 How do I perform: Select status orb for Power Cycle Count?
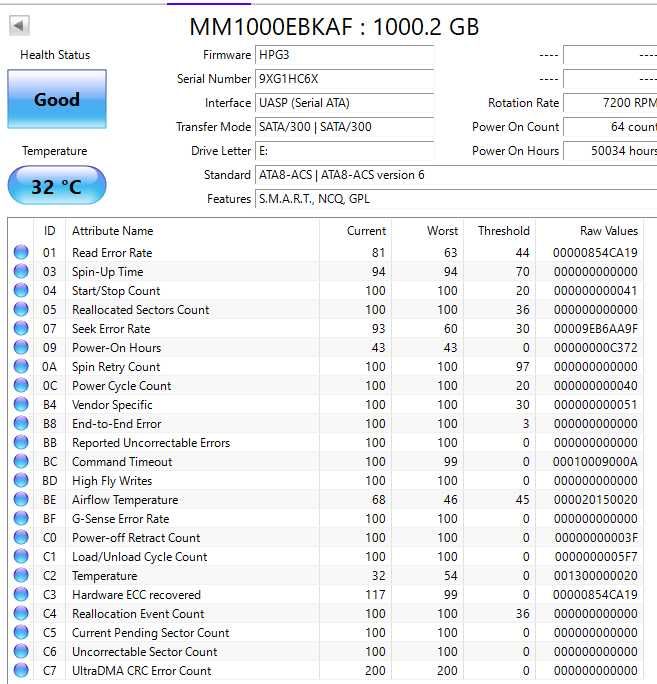[x=21, y=385]
